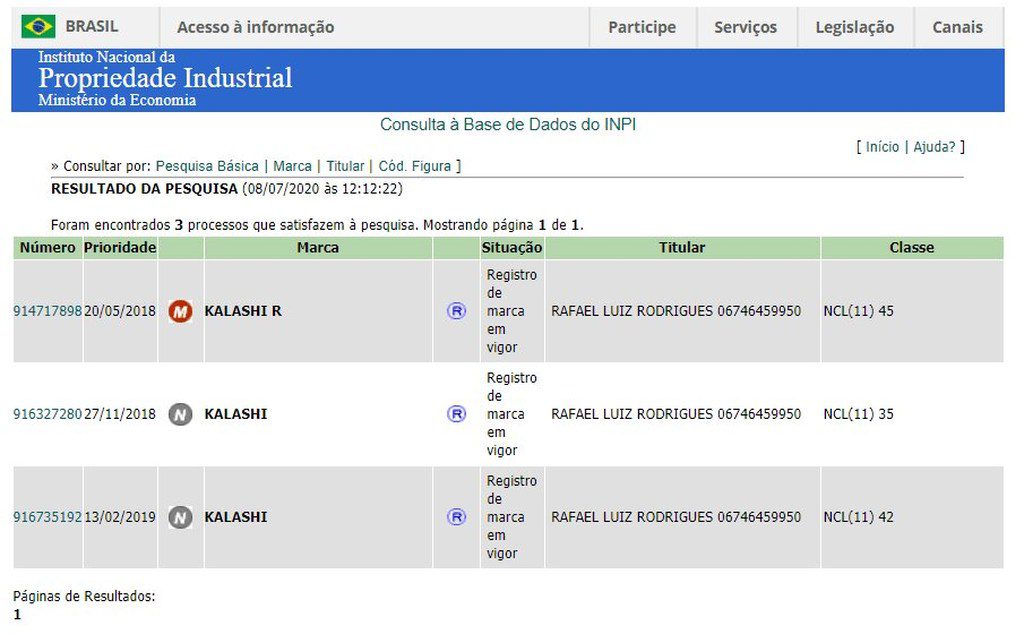This screenshot has height=634, width=1024.
Task: Open process number 916735192
Action: tap(47, 517)
